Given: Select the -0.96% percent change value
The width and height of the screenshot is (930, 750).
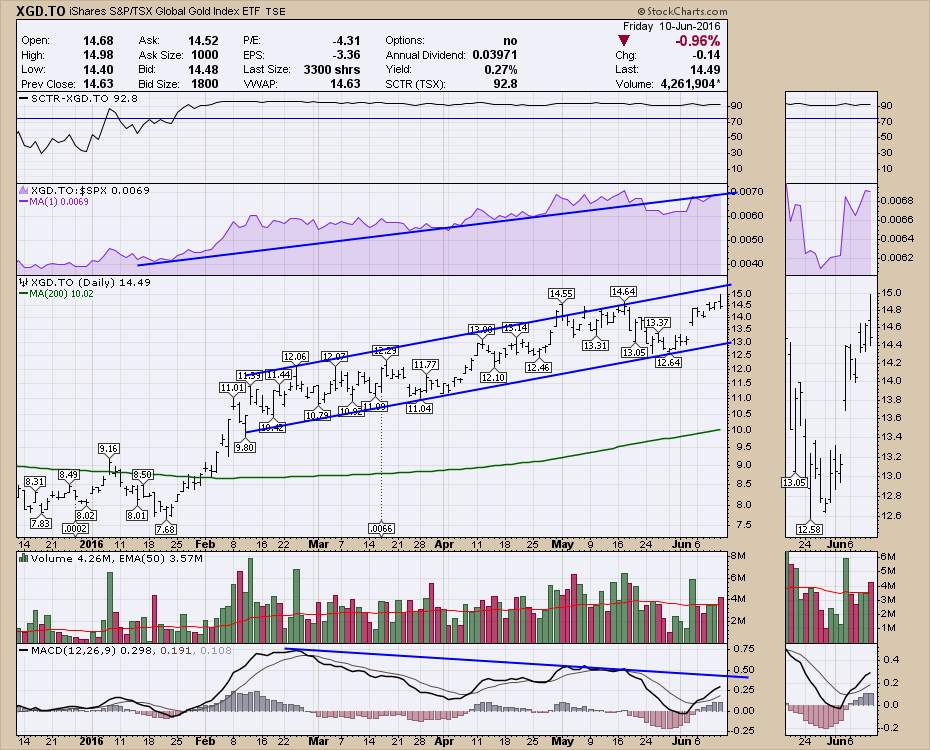Looking at the screenshot, I should [698, 41].
